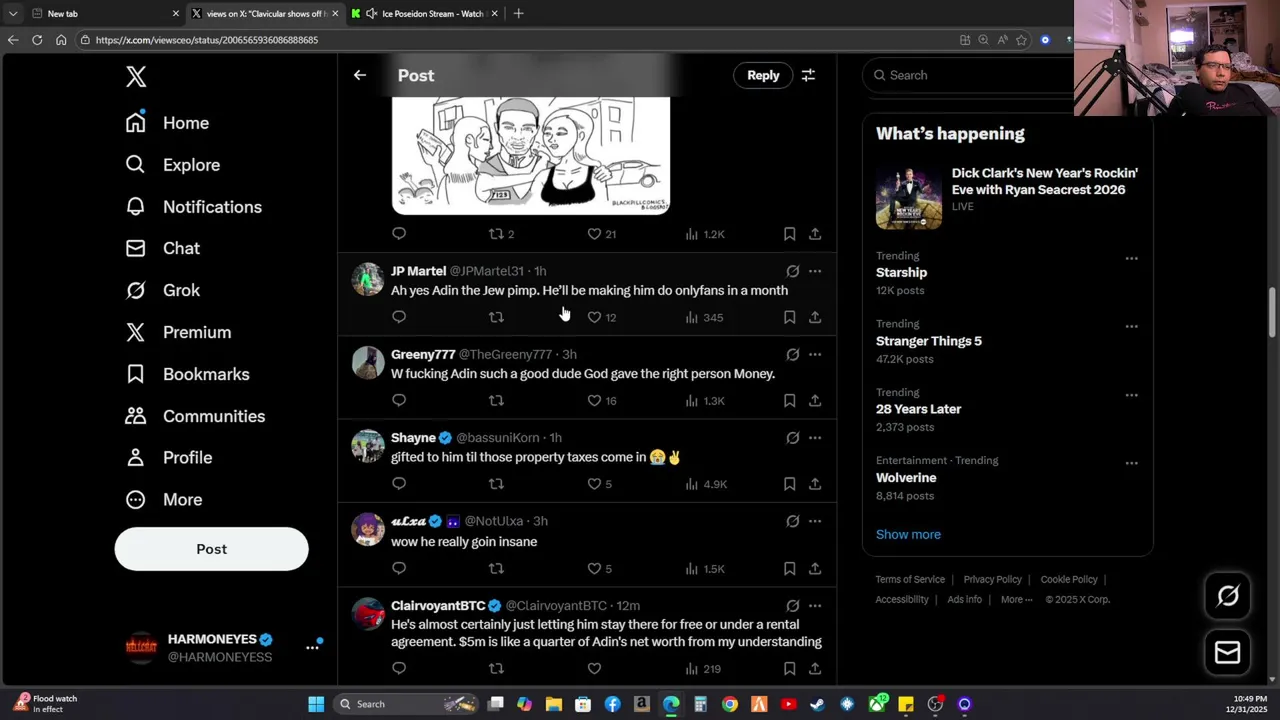Reply to ClairvoyantBTC's comment
Image resolution: width=1280 pixels, height=720 pixels.
(399, 668)
